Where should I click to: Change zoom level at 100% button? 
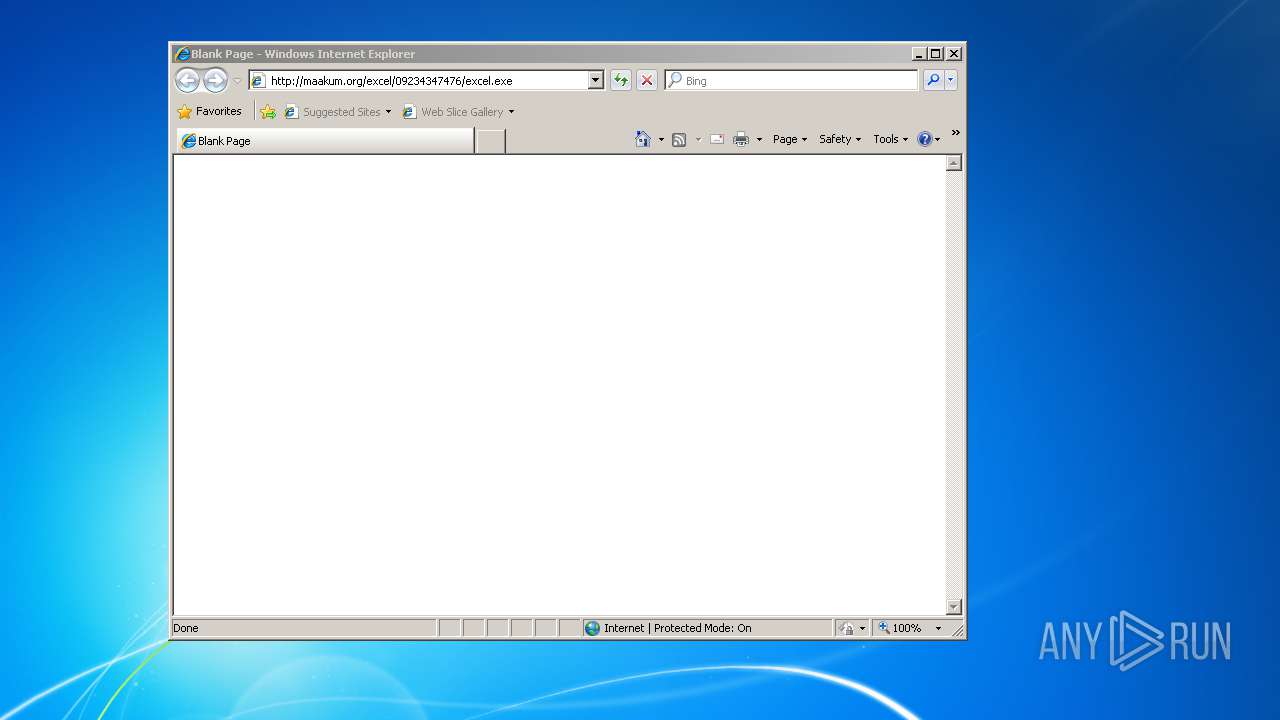pyautogui.click(x=901, y=628)
